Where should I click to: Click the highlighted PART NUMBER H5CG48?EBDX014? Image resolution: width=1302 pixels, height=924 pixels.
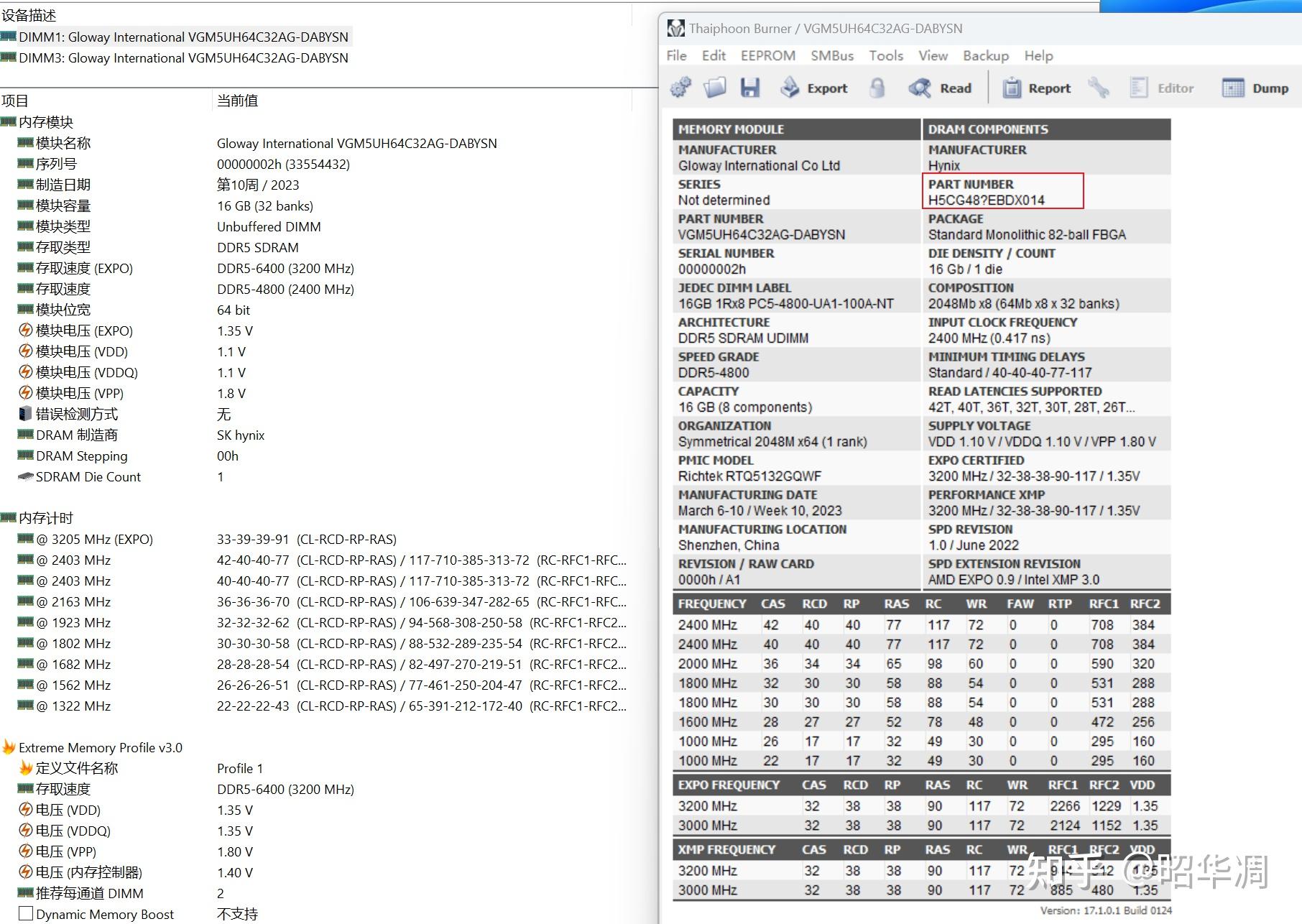pos(985,200)
